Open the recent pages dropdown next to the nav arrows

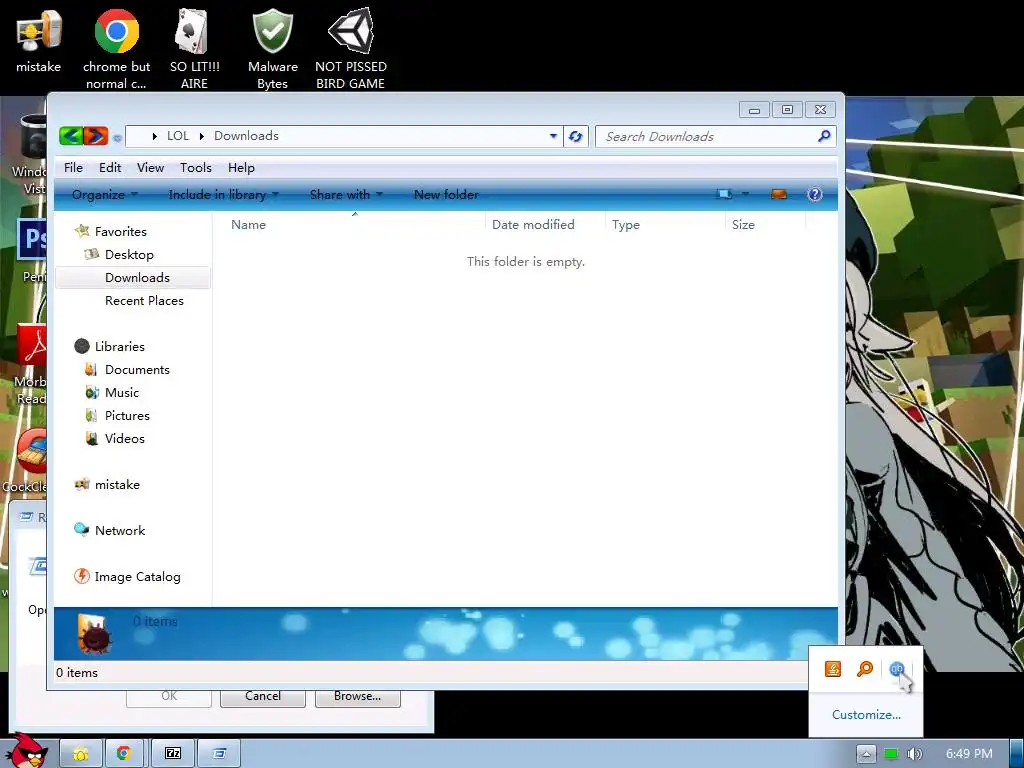(117, 138)
